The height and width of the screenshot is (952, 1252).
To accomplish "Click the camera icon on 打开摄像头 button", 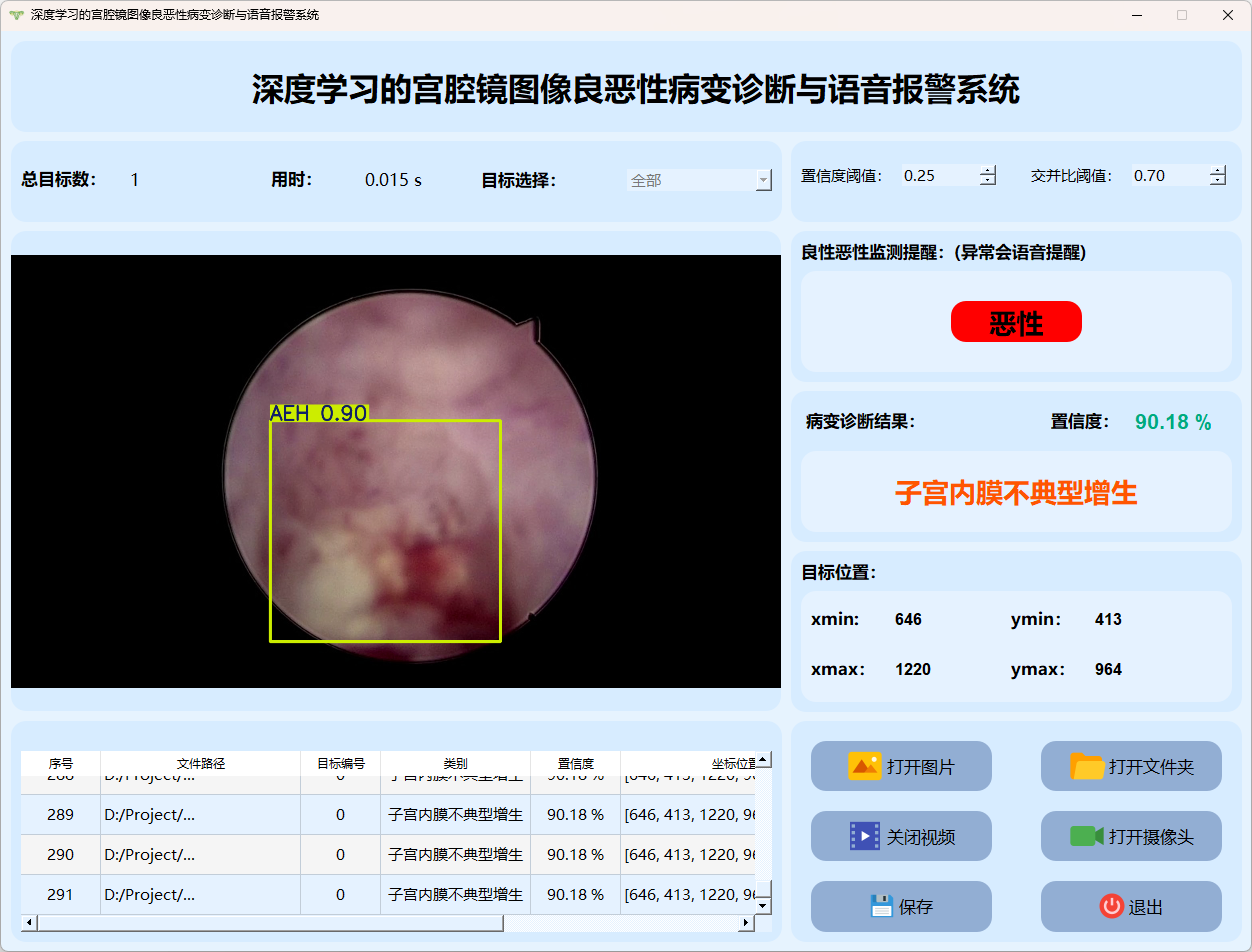I will 1086,836.
